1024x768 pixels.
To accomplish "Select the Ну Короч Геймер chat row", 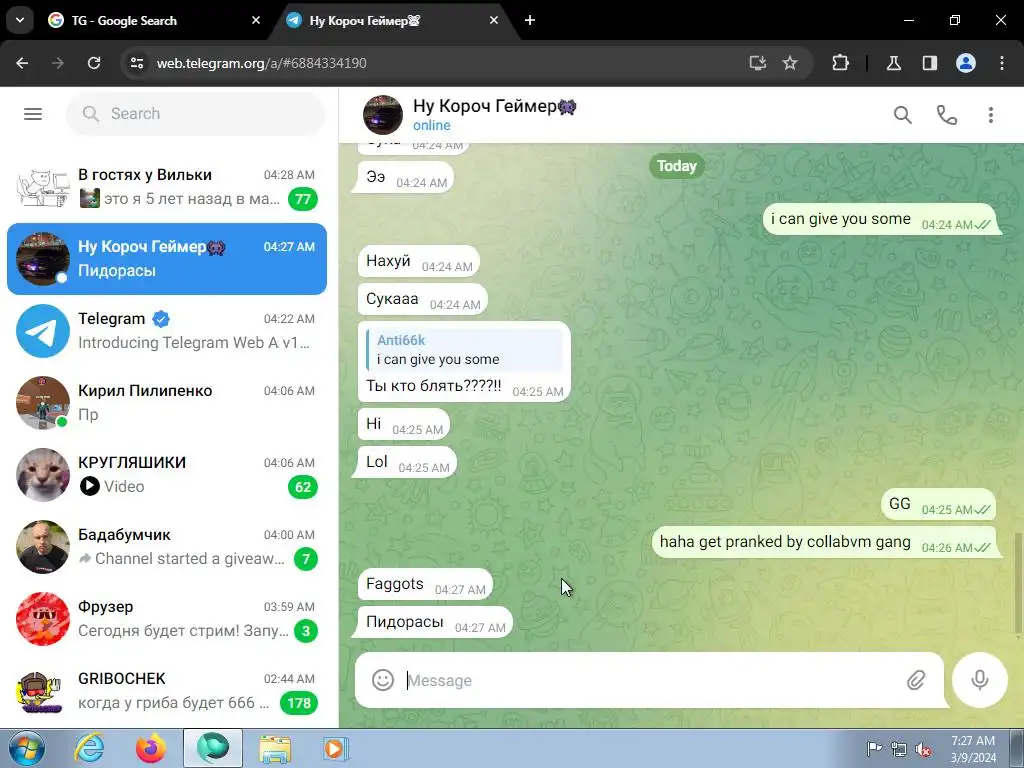I will [167, 259].
